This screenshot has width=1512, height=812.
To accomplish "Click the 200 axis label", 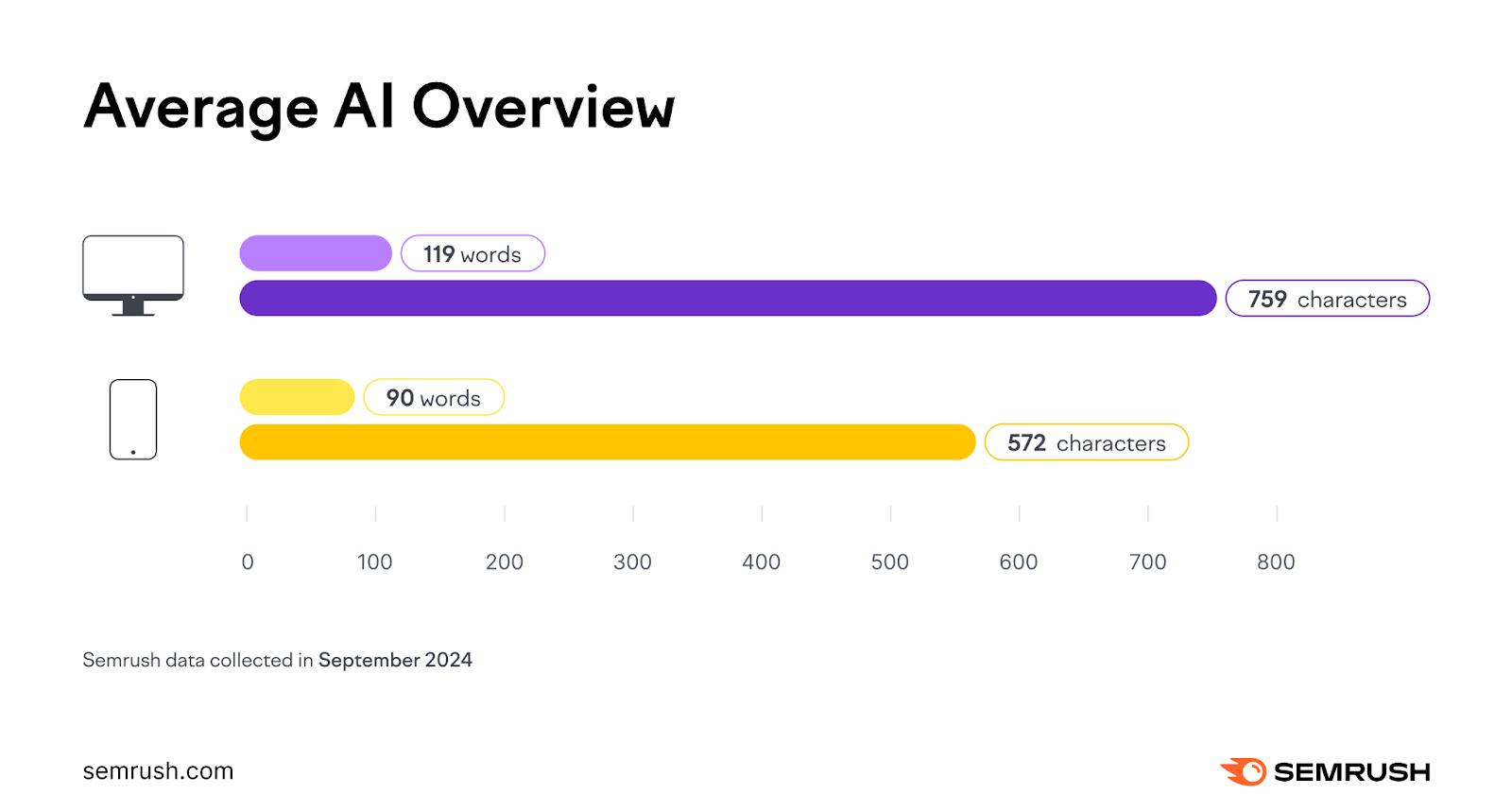I will [505, 562].
